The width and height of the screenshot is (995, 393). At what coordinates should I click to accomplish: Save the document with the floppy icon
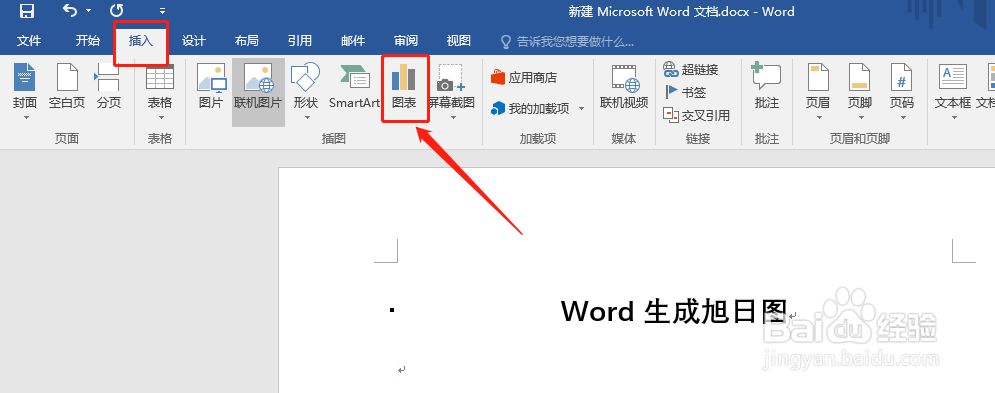[x=26, y=11]
